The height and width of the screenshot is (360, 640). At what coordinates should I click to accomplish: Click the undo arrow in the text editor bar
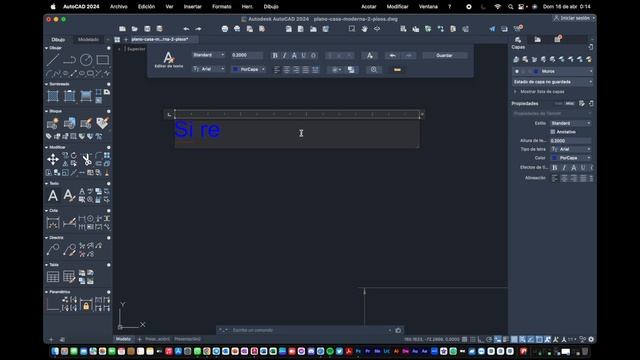[x=392, y=56]
